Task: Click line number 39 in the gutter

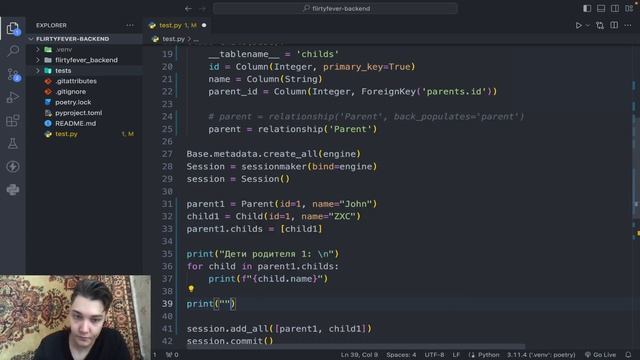Action: click(x=167, y=304)
